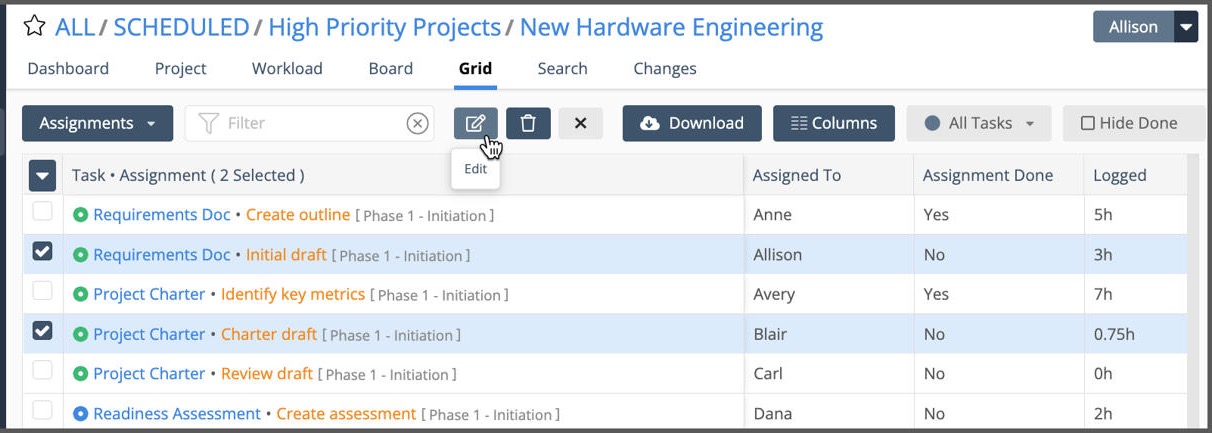
Task: Click the X deselect button in toolbar
Action: tap(580, 123)
